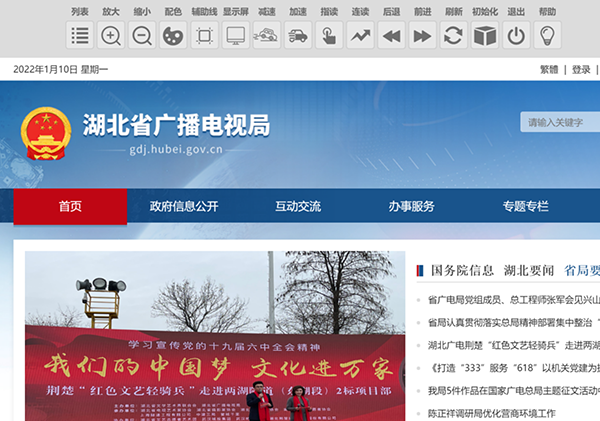Select the date text 2022年1月10日 星期一

coord(61,69)
